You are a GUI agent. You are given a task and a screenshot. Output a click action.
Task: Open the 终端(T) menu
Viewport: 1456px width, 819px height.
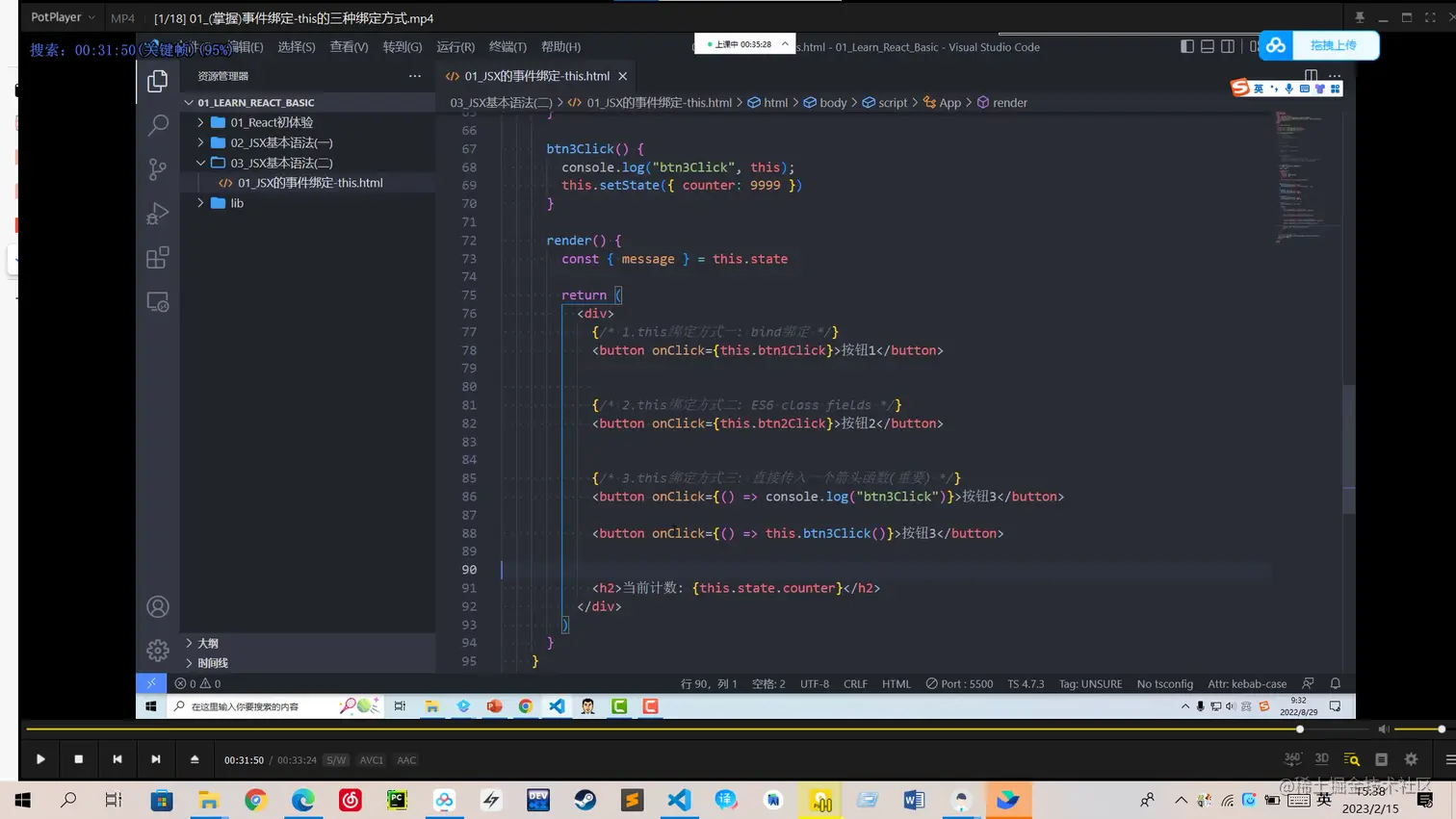point(507,47)
